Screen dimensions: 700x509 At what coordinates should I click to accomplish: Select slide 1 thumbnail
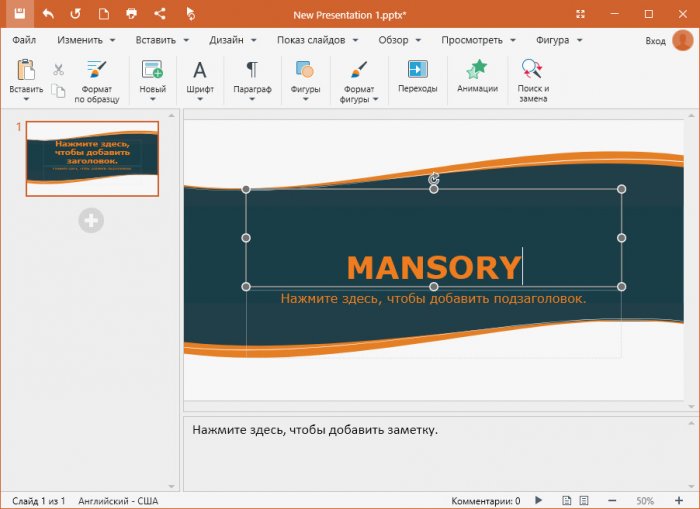[92, 159]
